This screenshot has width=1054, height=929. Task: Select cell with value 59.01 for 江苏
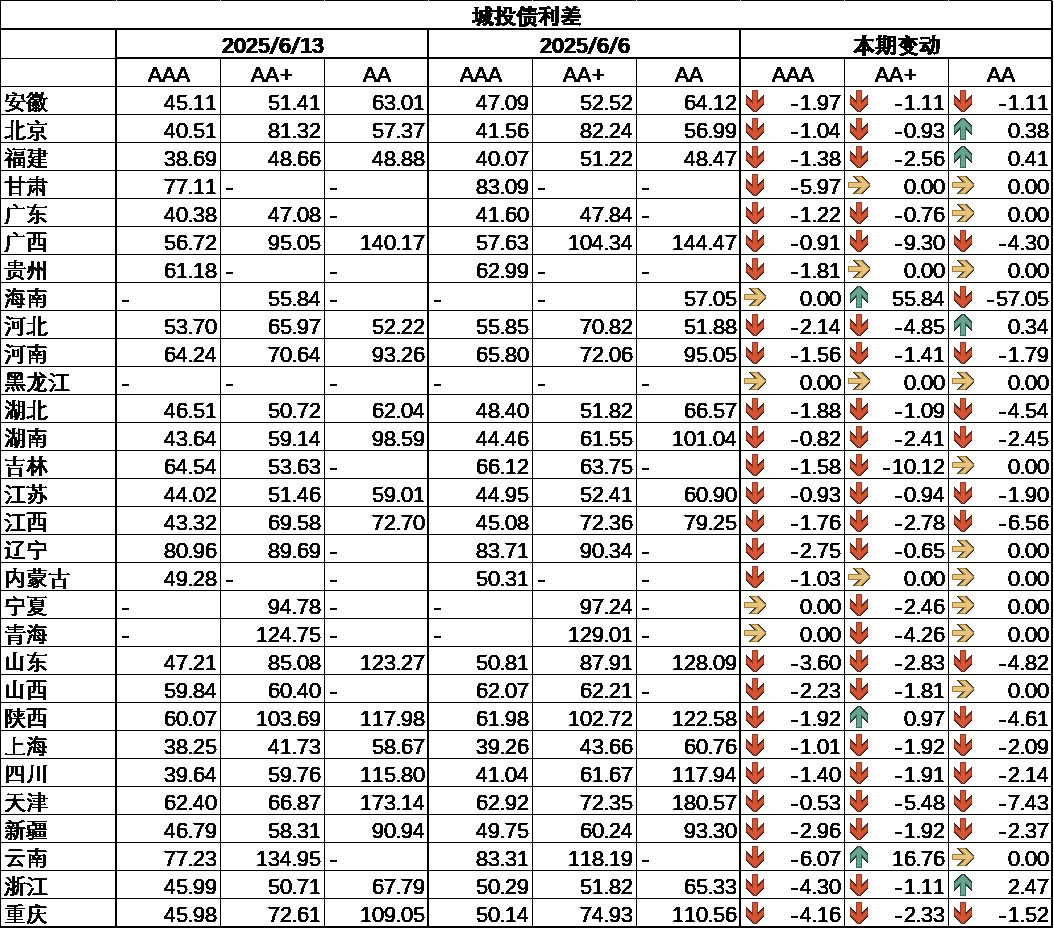(376, 494)
